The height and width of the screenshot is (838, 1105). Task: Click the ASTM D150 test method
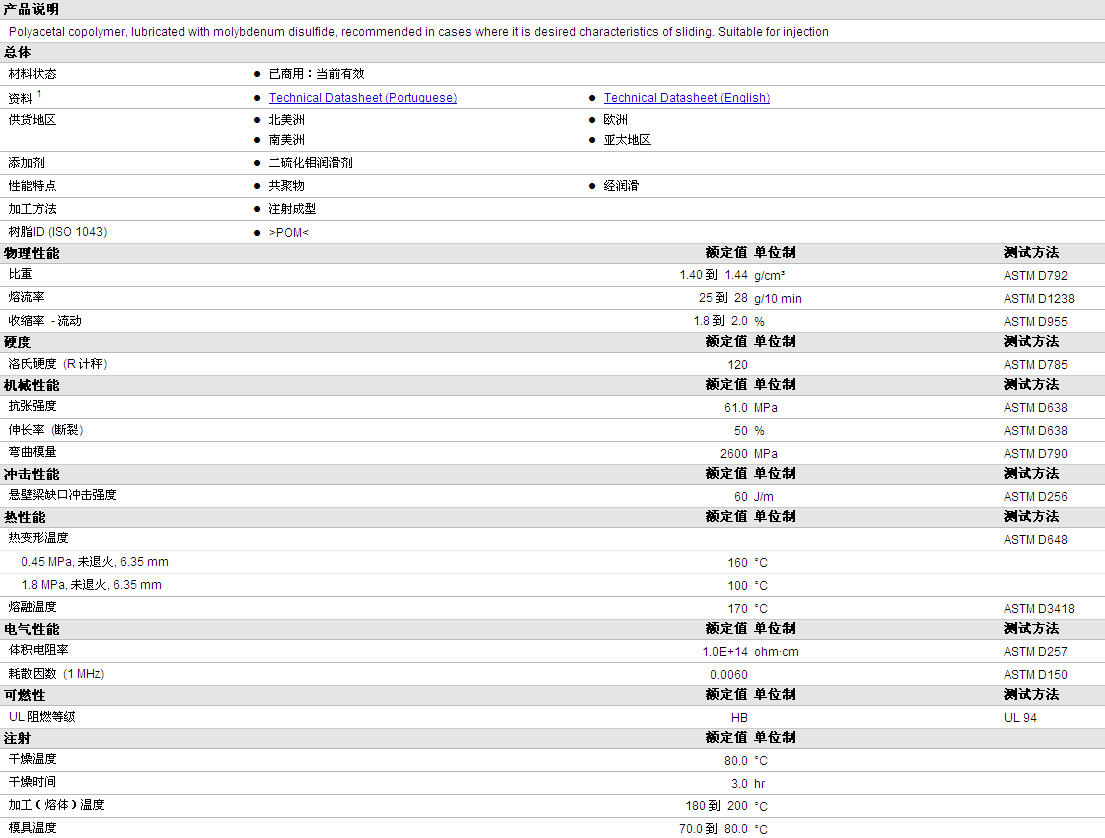(x=1035, y=675)
